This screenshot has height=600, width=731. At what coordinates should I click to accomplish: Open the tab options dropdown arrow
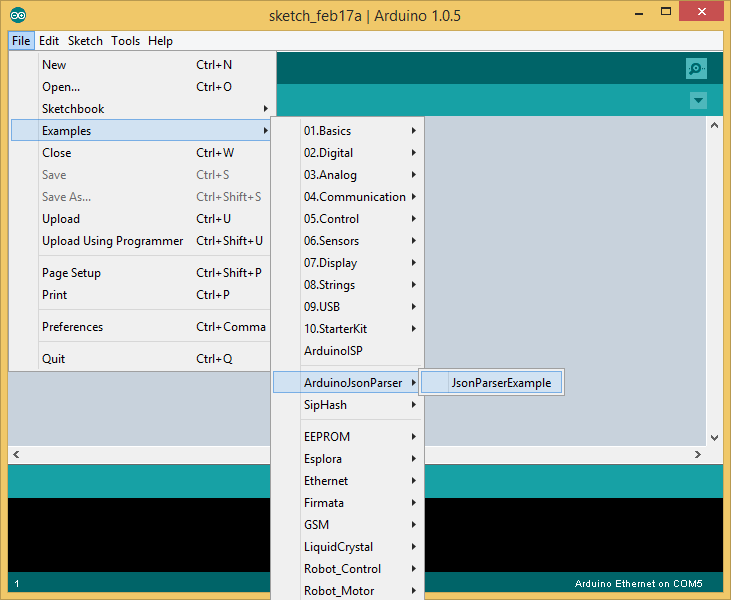point(698,100)
